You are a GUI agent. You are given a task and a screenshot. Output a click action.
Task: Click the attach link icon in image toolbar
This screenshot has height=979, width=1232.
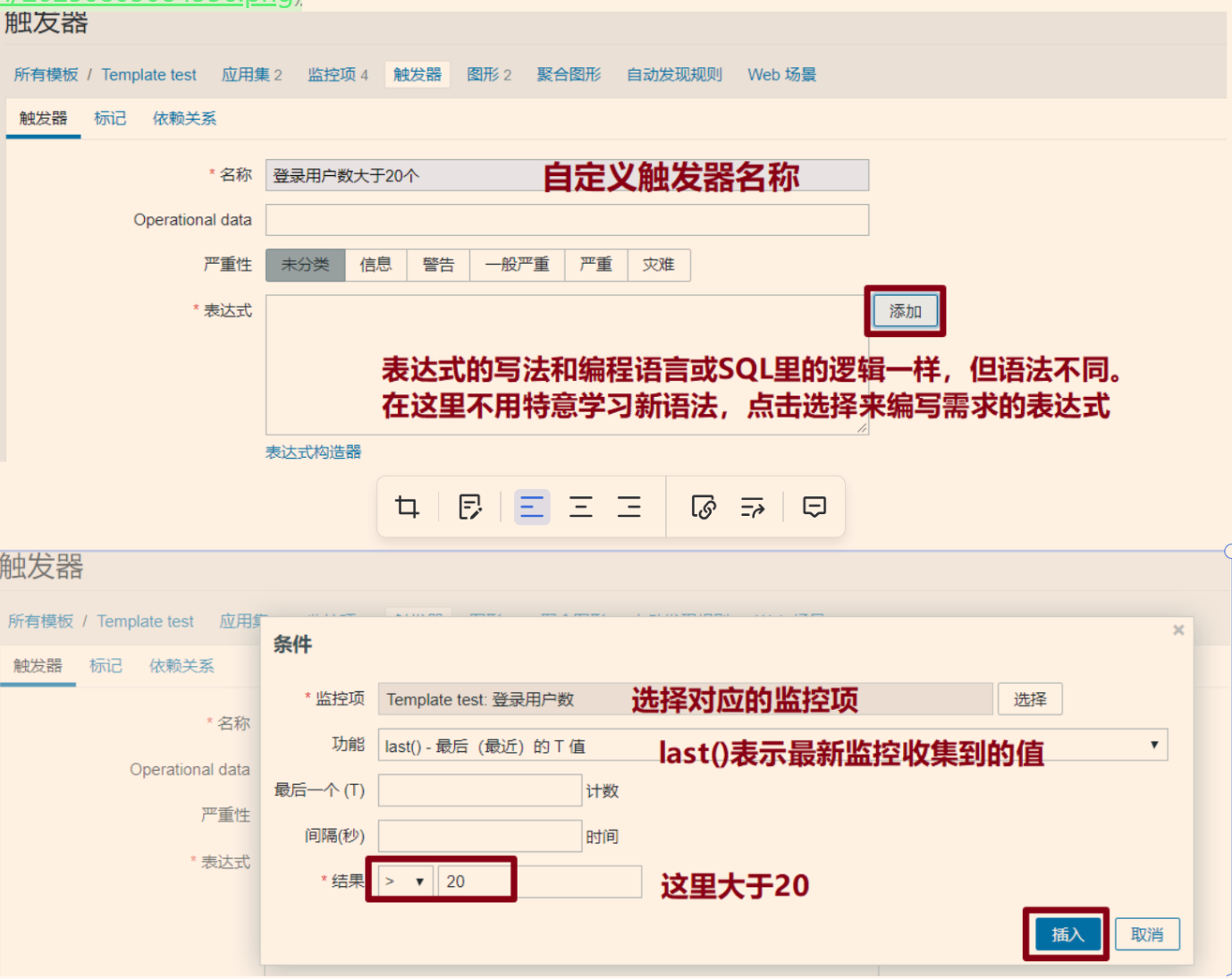(704, 507)
